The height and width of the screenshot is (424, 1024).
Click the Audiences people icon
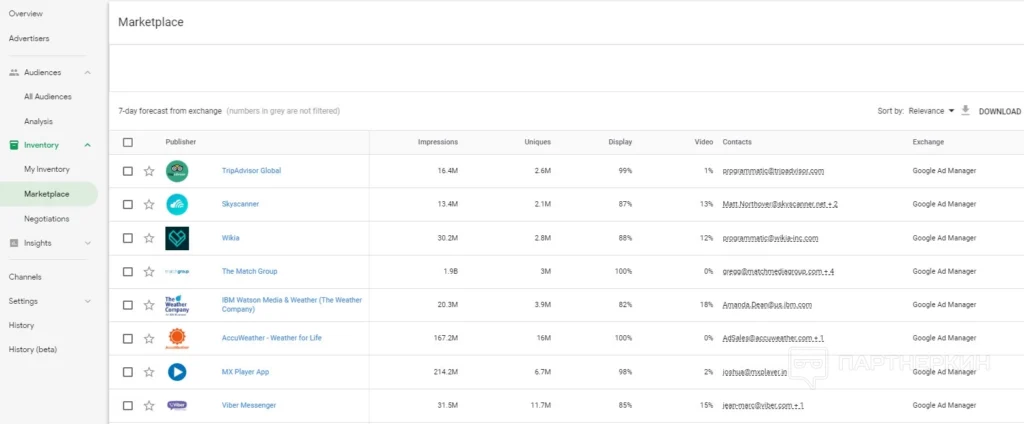pos(14,73)
